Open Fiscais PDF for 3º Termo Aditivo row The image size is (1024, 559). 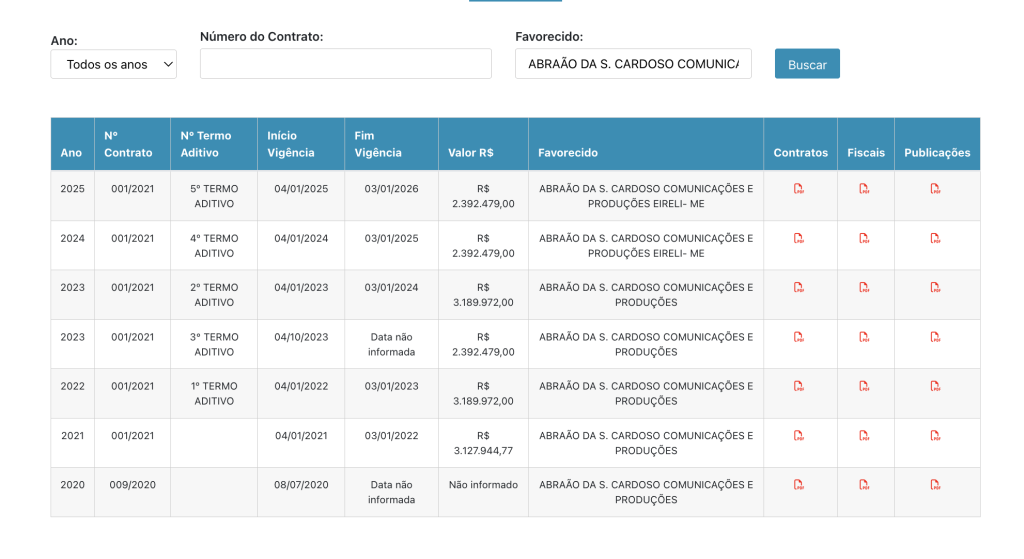(864, 337)
